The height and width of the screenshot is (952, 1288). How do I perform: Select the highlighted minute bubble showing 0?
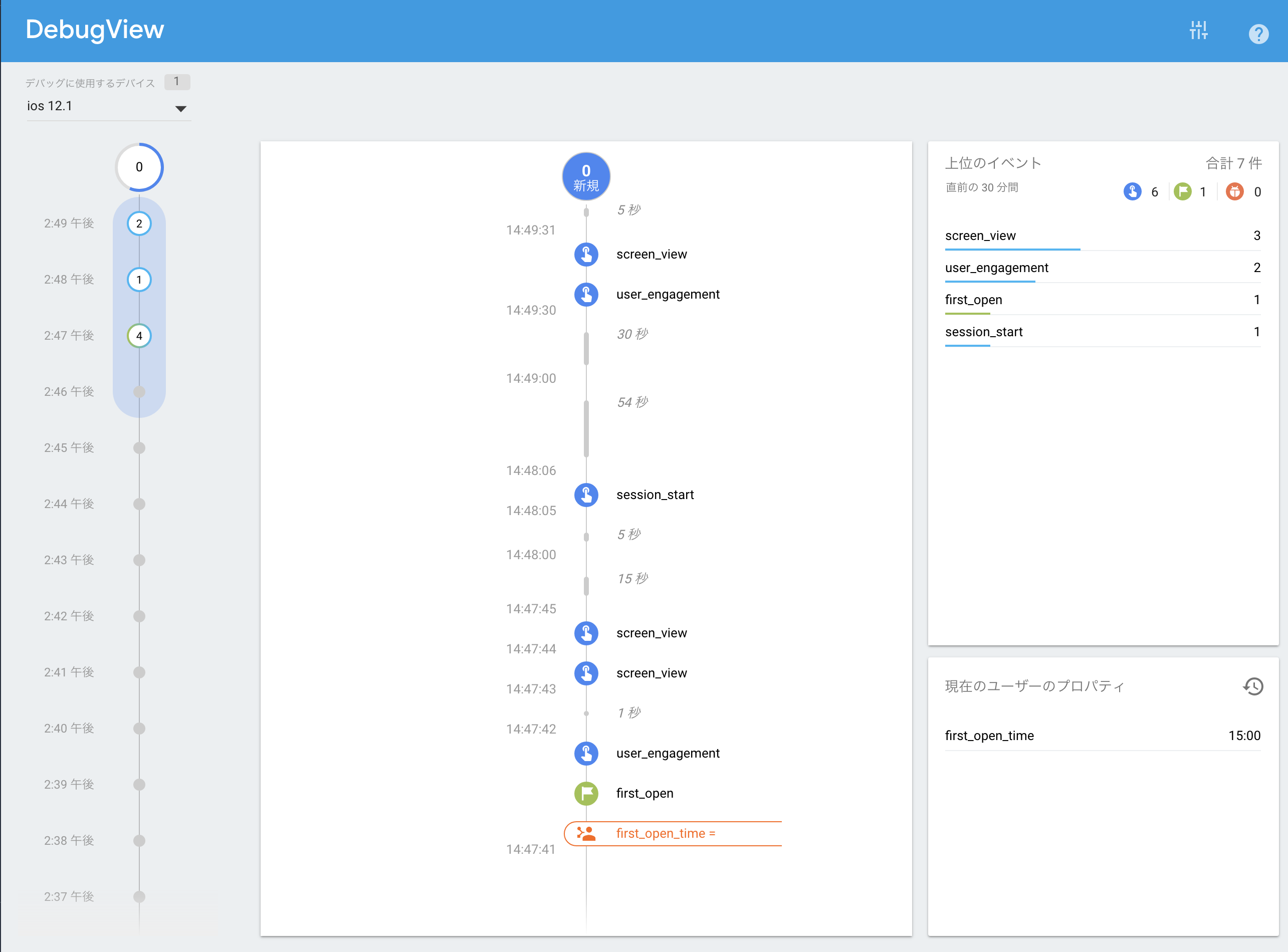(138, 167)
